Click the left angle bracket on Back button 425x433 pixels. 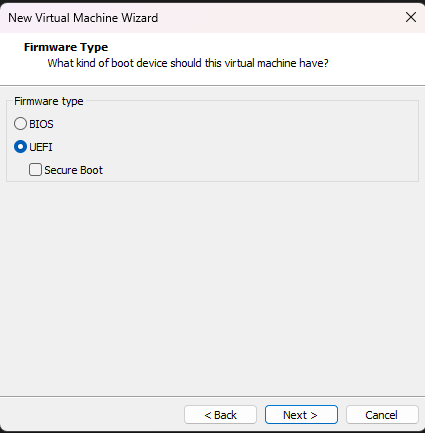[x=208, y=415]
